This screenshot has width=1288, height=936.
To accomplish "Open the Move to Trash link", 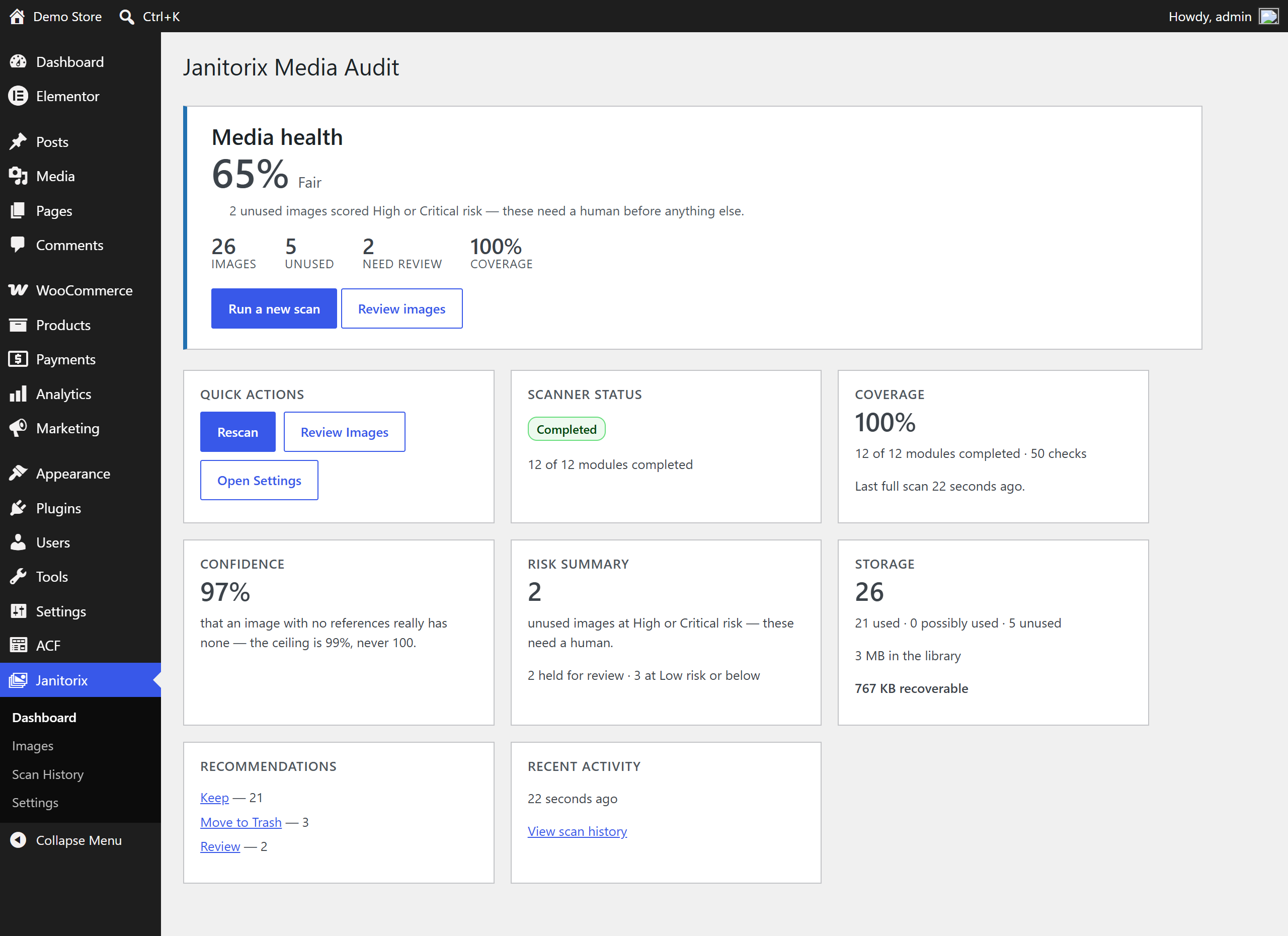I will [x=241, y=822].
